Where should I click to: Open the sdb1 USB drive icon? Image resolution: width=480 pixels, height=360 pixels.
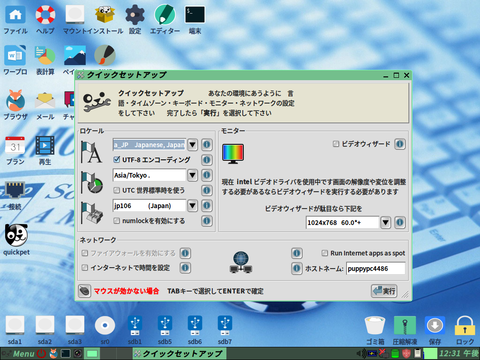[x=135, y=330]
